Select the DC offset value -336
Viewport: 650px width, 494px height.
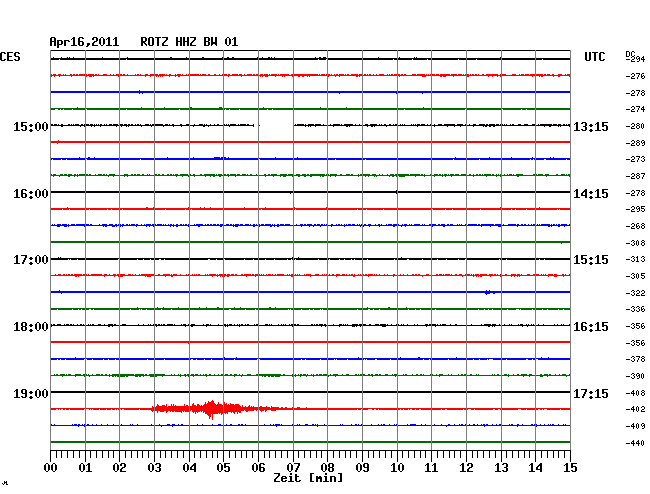tap(635, 309)
